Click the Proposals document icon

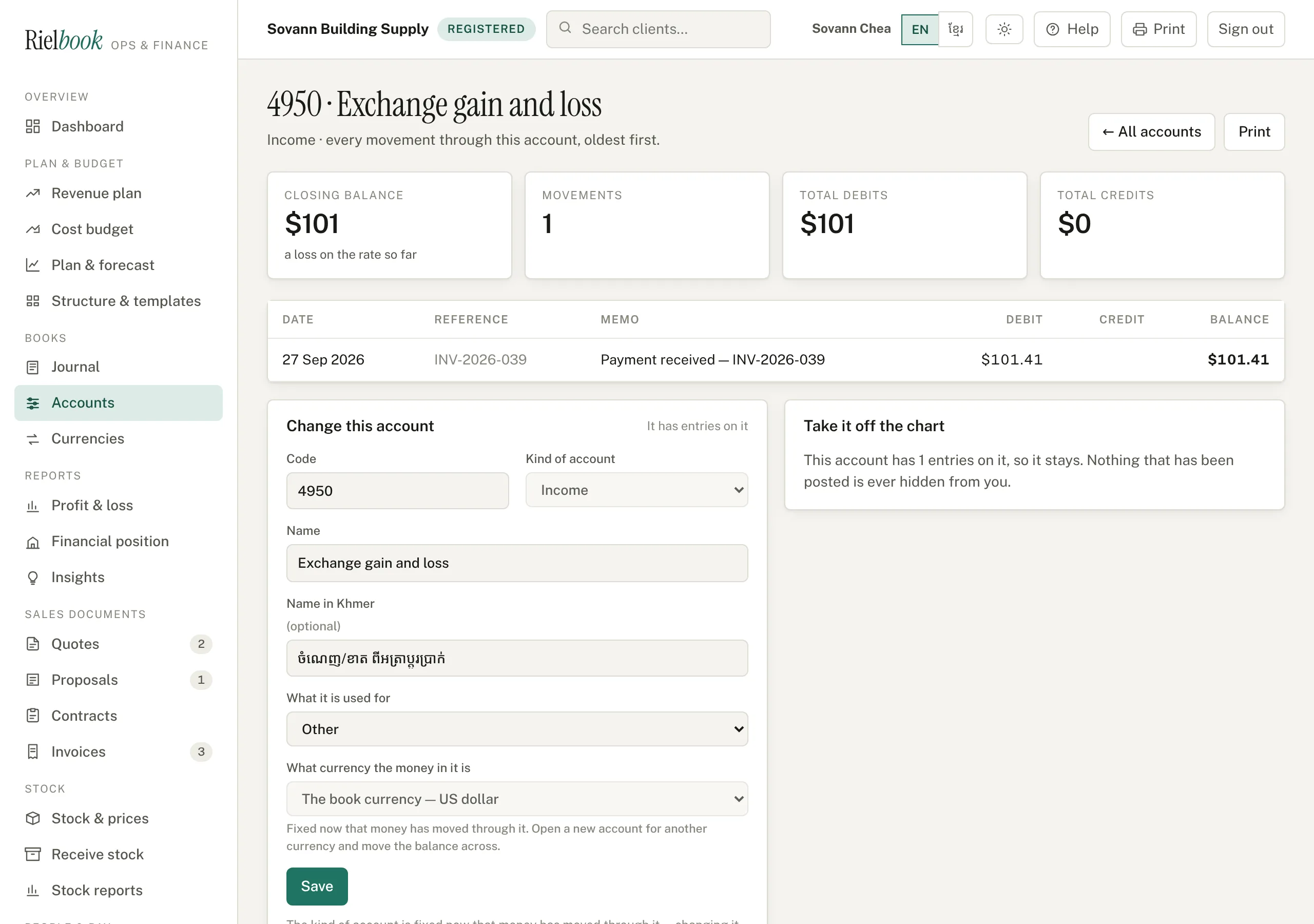33,680
